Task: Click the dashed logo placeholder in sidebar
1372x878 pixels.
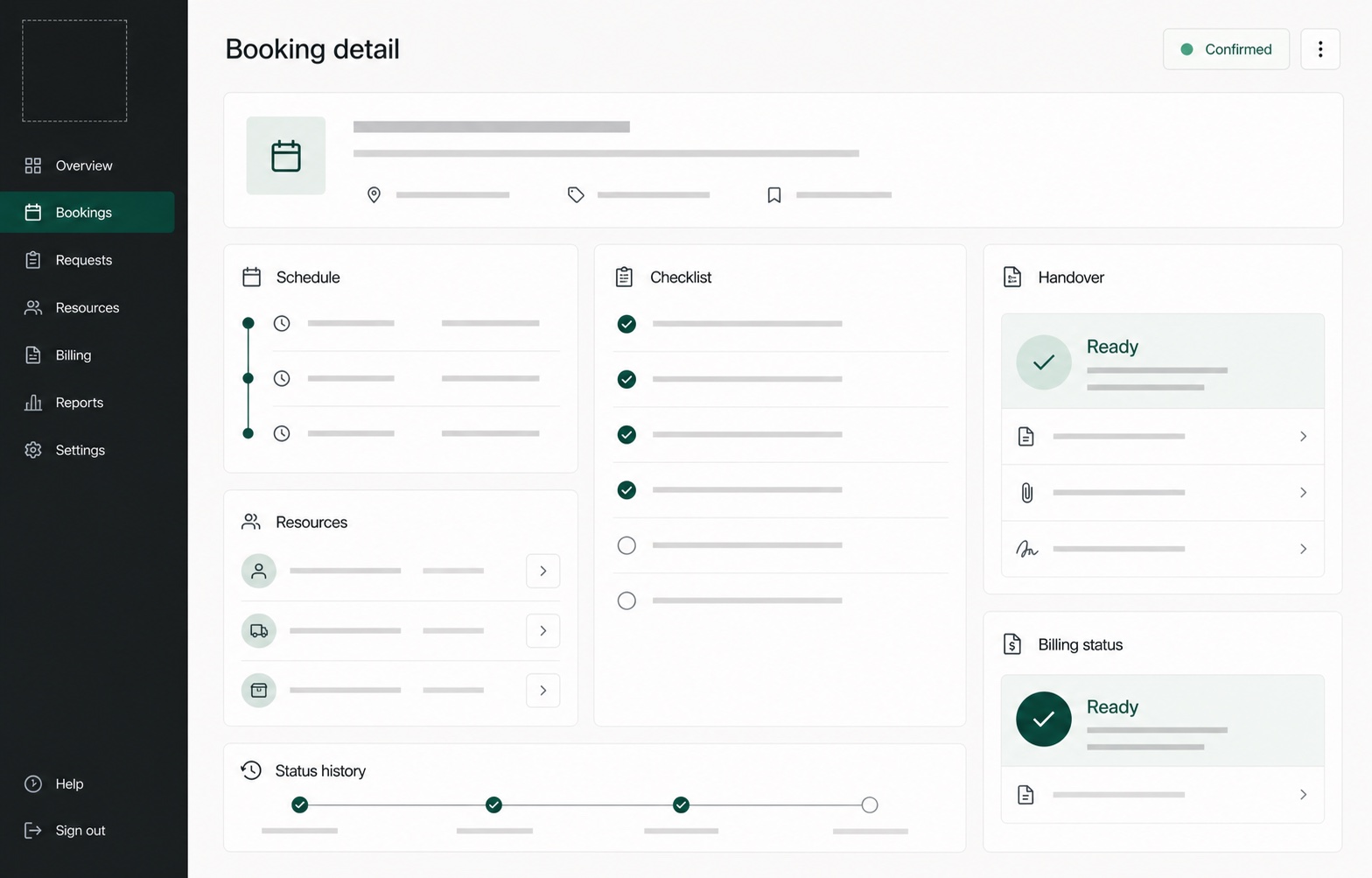Action: click(x=74, y=71)
